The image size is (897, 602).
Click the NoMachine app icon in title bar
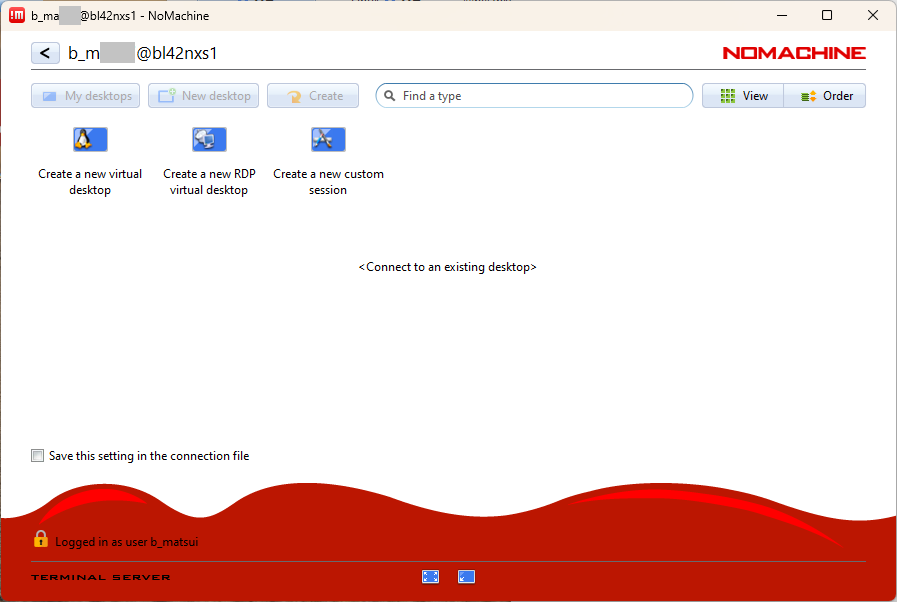pyautogui.click(x=17, y=15)
